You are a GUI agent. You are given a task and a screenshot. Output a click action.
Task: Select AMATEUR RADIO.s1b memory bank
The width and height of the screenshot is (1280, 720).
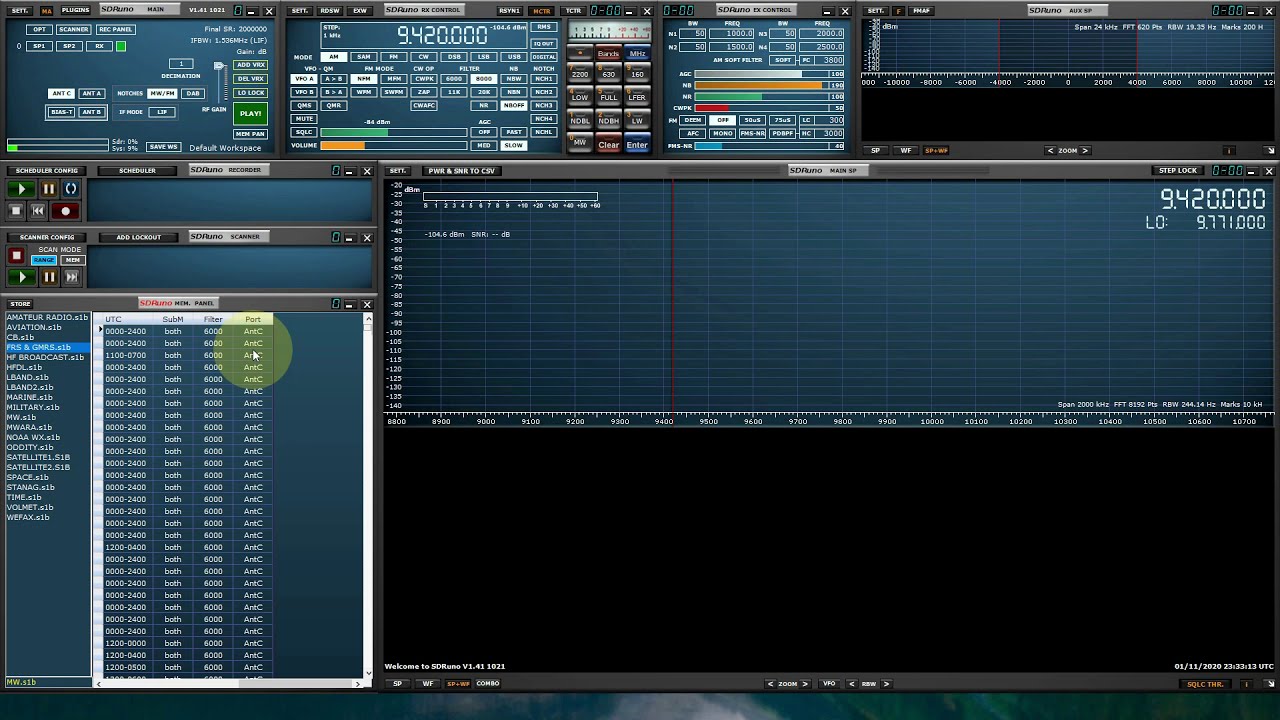tap(47, 317)
